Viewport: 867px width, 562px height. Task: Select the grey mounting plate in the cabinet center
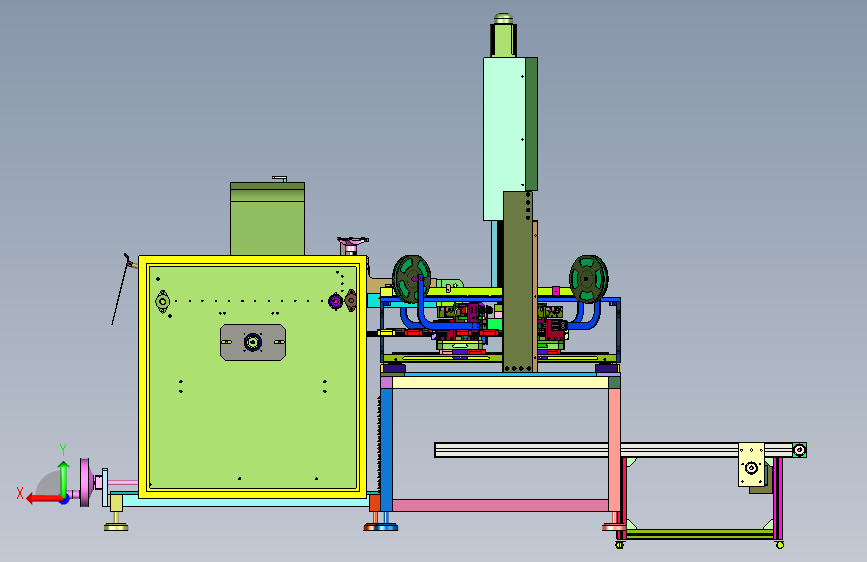253,342
